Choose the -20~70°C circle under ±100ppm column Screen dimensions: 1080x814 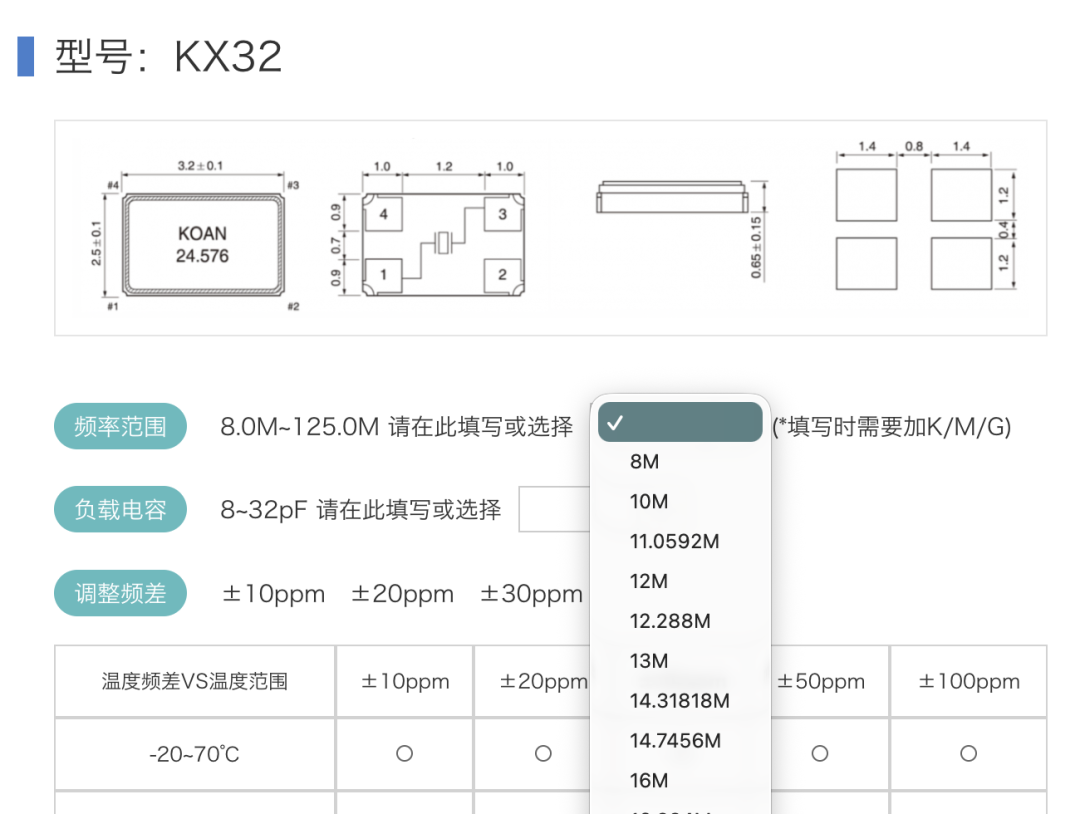pyautogui.click(x=968, y=753)
